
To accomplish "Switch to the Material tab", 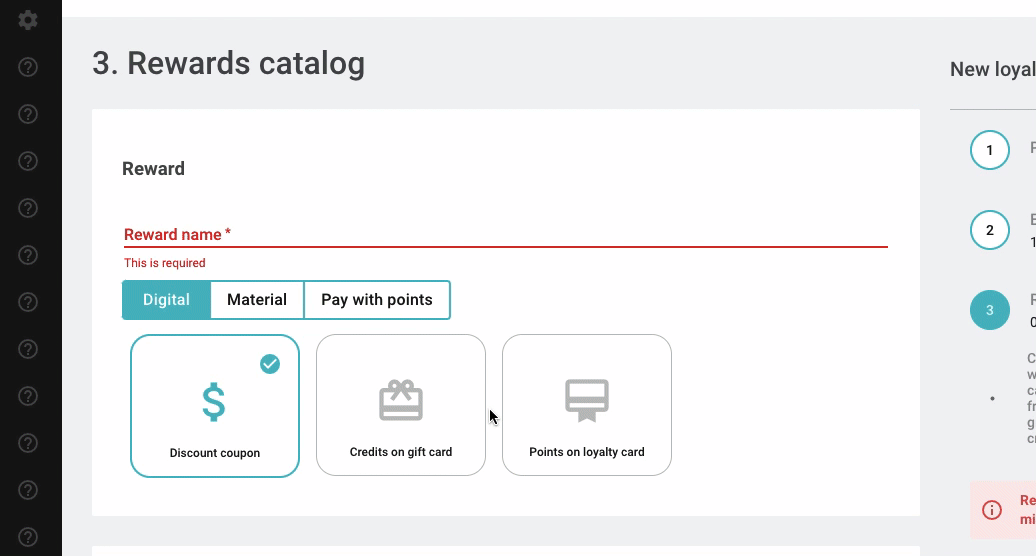I will [257, 300].
